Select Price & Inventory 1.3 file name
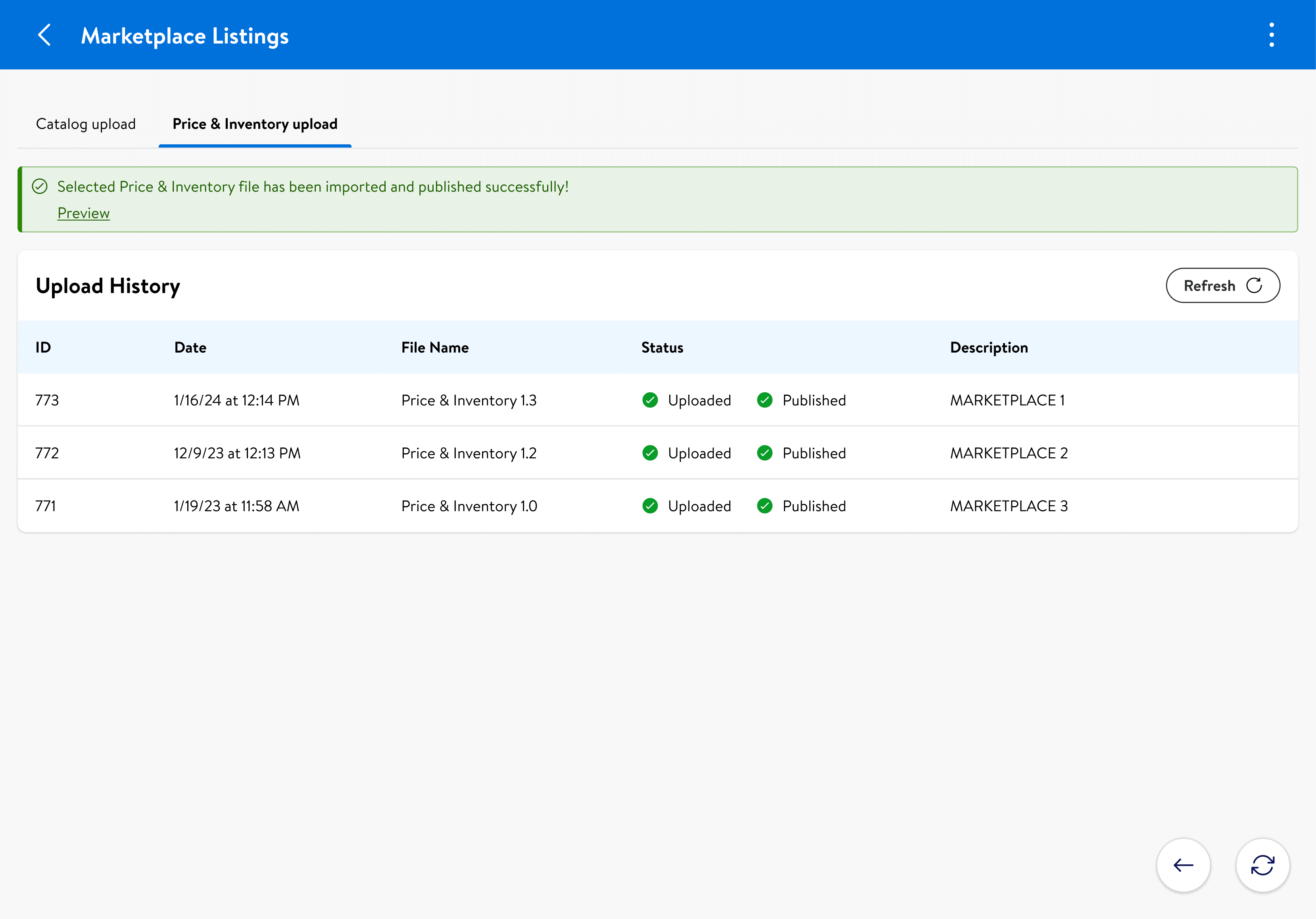Image resolution: width=1316 pixels, height=919 pixels. 469,401
